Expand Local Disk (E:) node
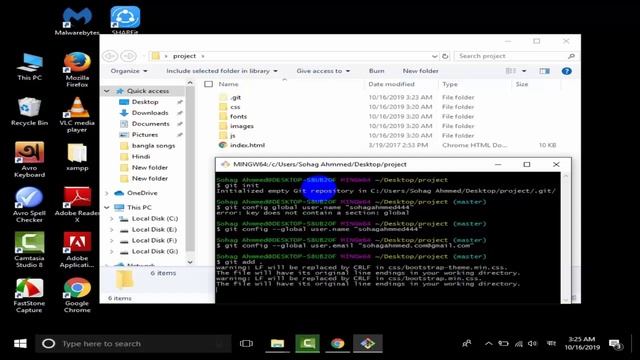This screenshot has width=640, height=360. (x=112, y=230)
